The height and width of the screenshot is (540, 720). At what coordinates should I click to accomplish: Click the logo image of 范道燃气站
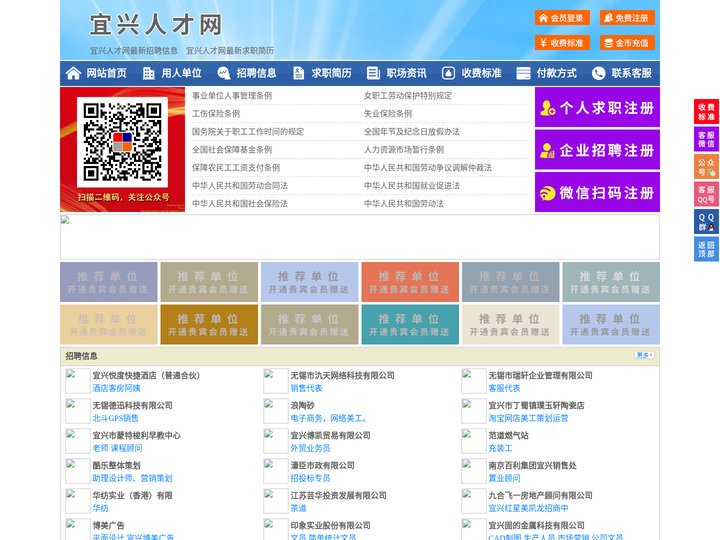point(473,441)
